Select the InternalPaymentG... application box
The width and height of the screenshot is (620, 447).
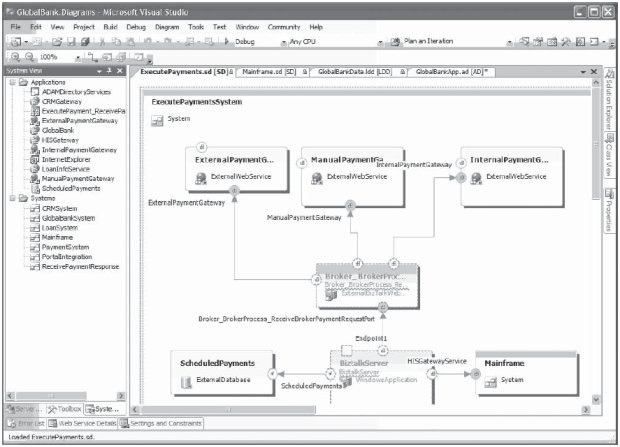[512, 177]
